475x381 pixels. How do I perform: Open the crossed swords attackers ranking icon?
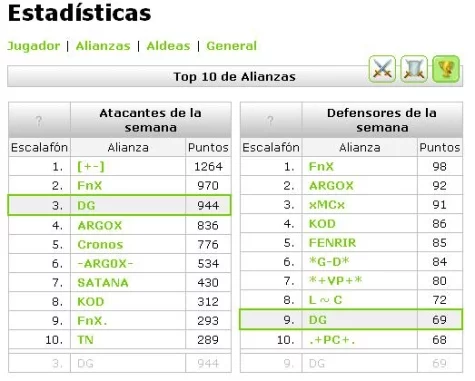[x=382, y=69]
